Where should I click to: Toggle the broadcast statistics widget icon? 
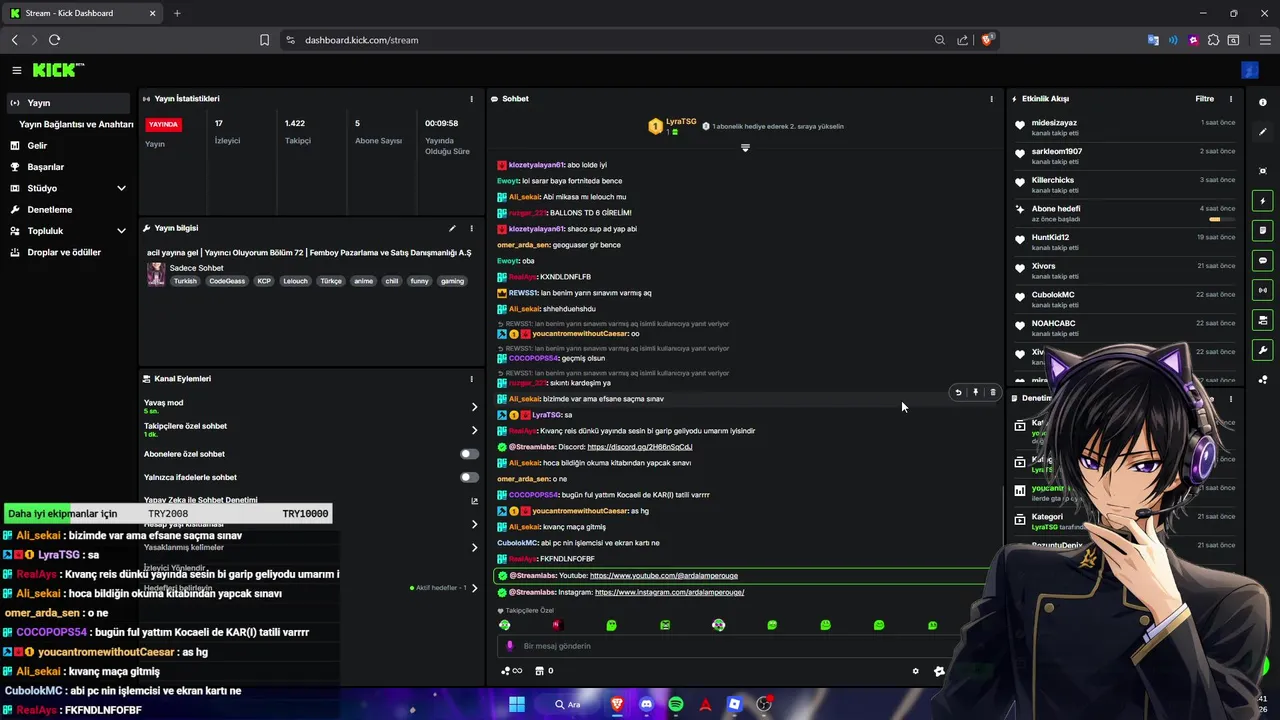[1263, 290]
